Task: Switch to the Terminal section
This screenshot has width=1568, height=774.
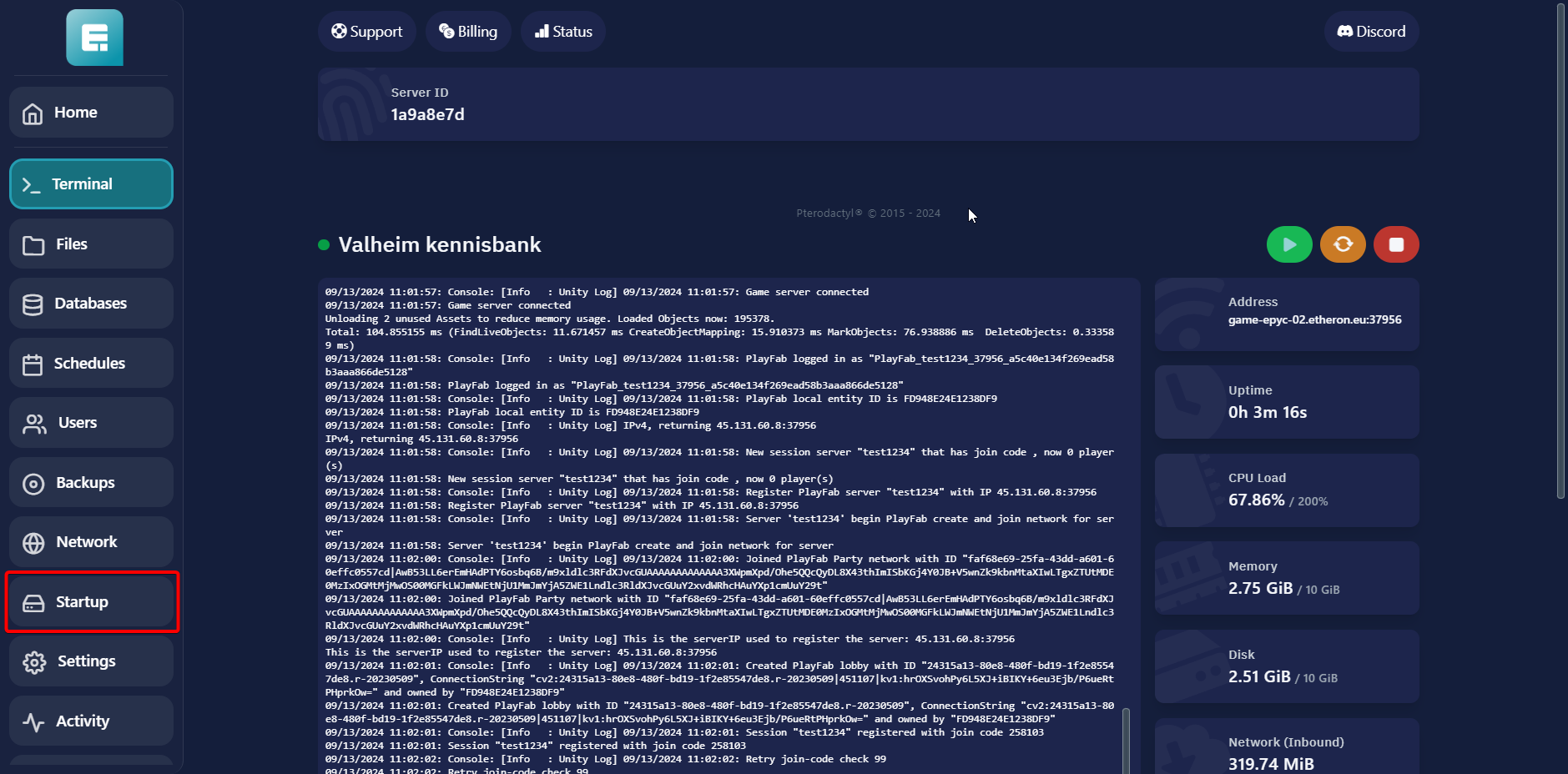Action: (91, 184)
